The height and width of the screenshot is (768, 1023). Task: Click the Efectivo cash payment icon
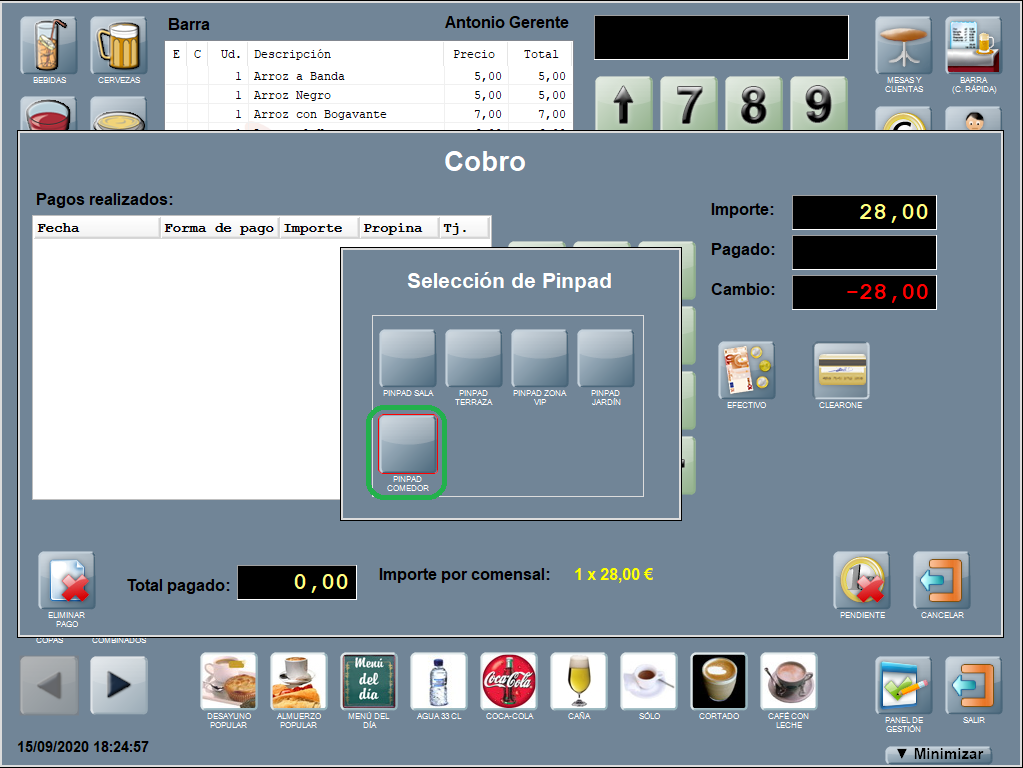(746, 371)
